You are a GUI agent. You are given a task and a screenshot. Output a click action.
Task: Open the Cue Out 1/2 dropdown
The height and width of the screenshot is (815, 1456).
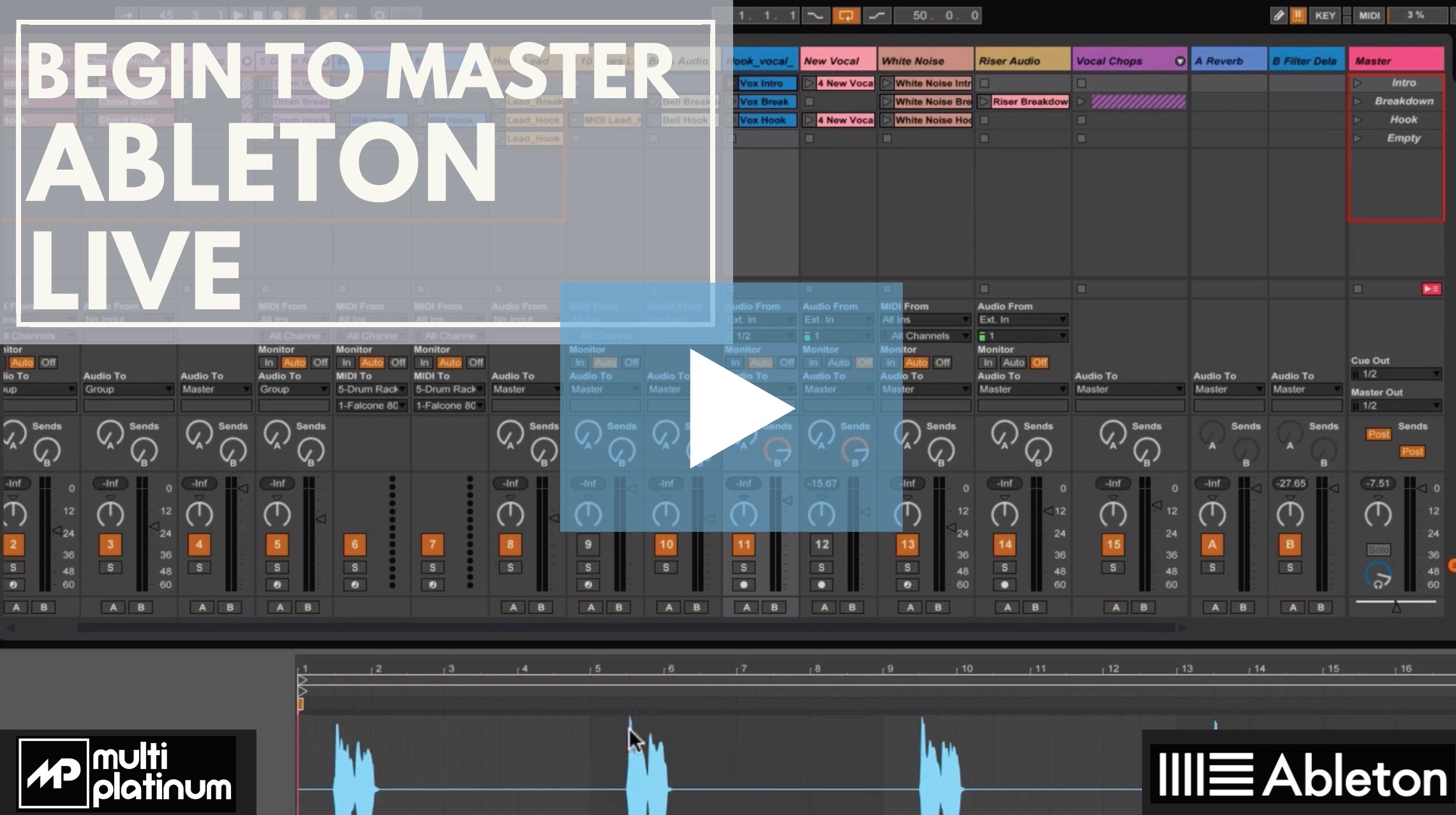coord(1396,374)
